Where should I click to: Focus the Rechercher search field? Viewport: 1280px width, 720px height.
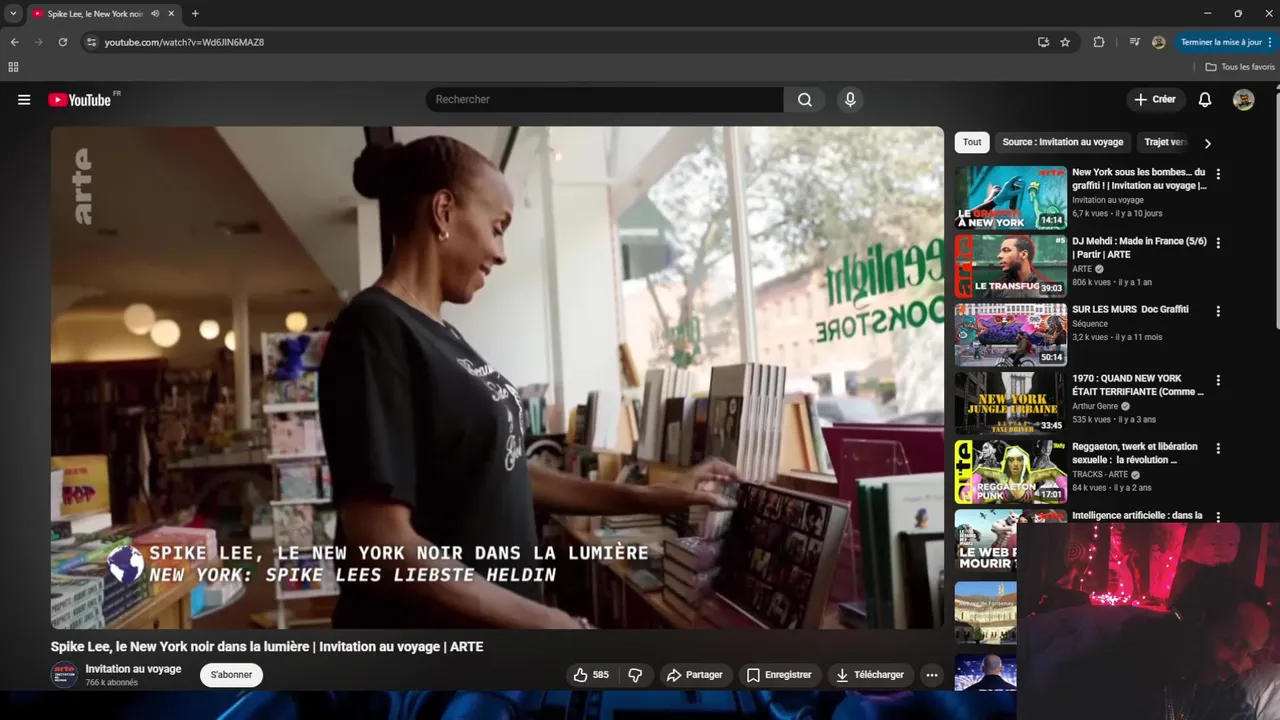pos(605,100)
